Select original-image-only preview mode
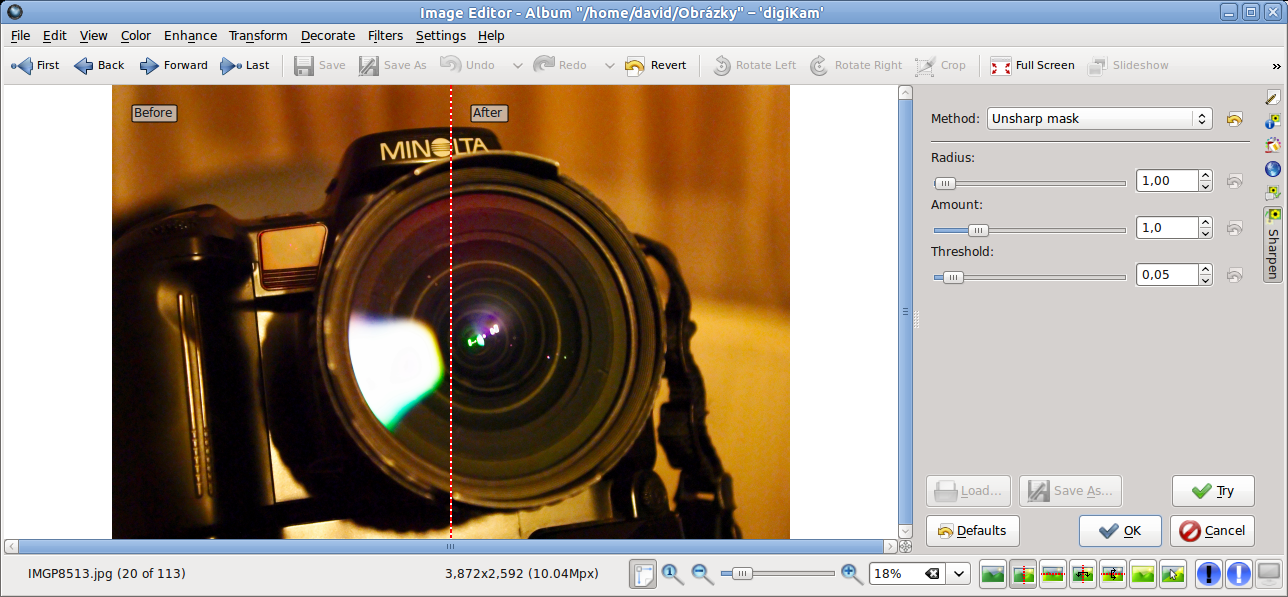1288x597 pixels. pos(993,574)
